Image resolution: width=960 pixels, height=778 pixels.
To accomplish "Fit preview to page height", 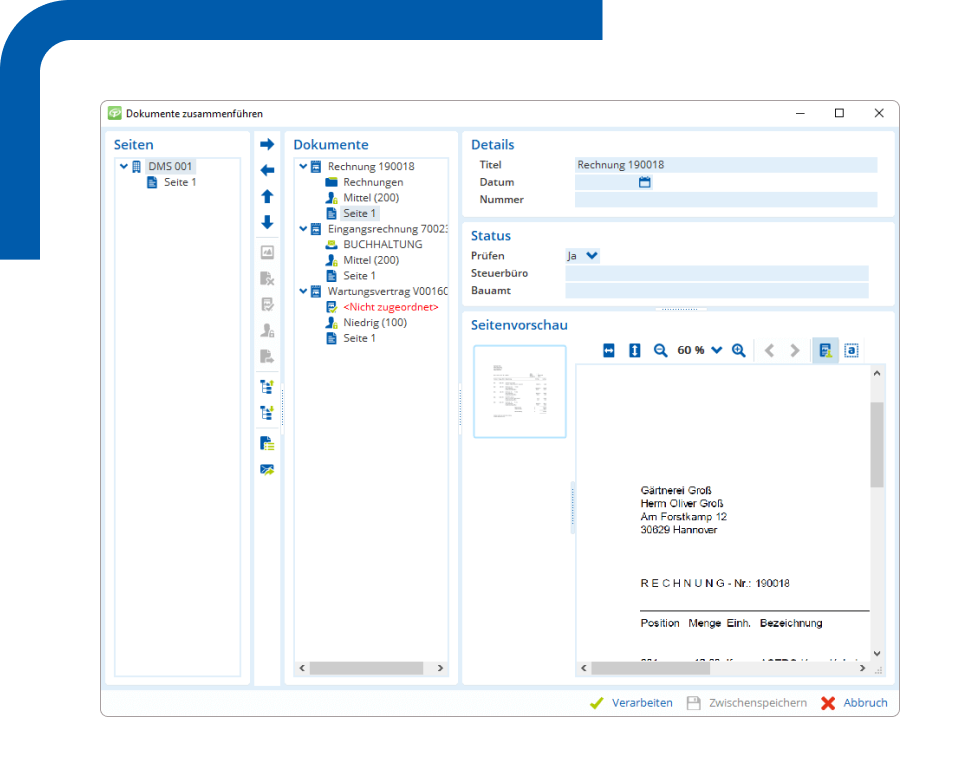I will [634, 350].
